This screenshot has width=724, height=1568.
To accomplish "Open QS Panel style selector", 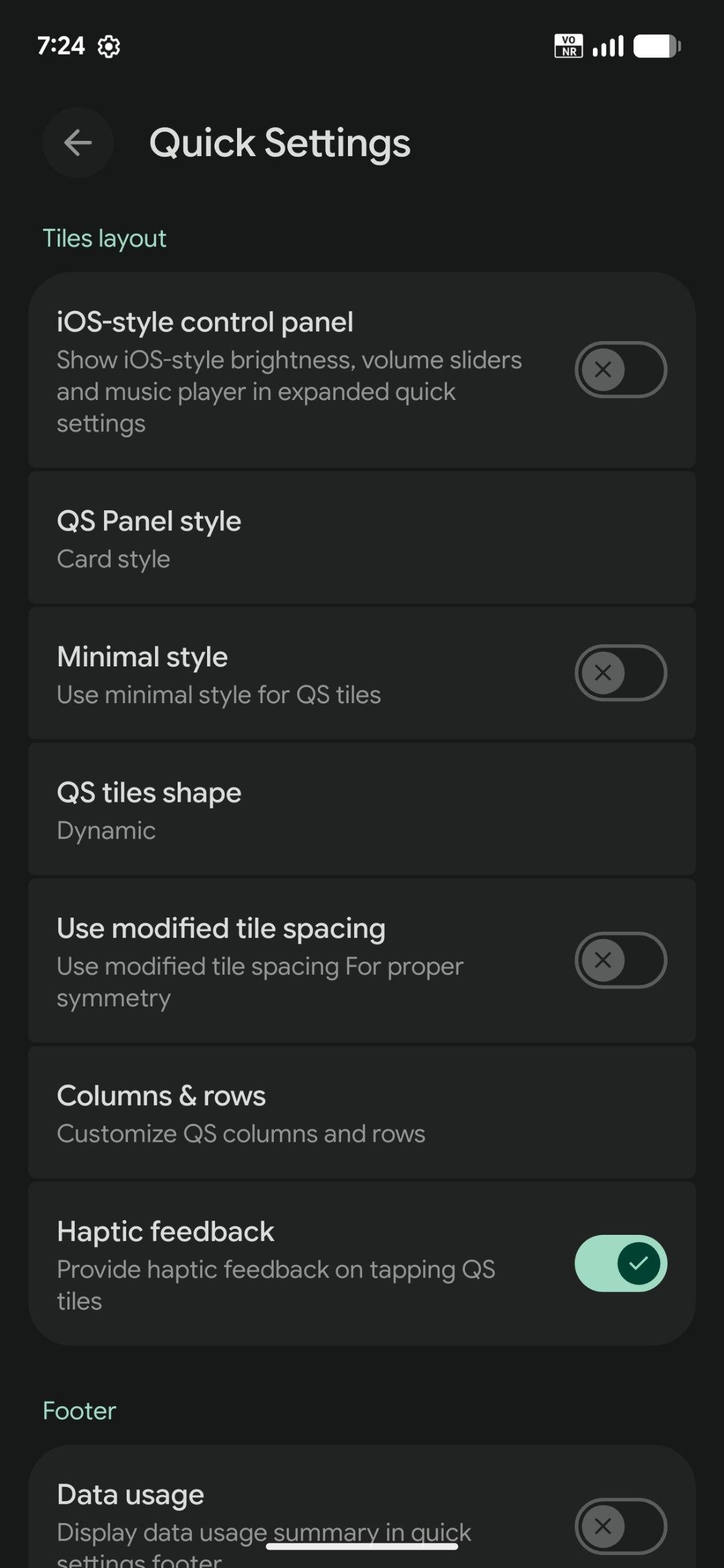I will [x=361, y=538].
